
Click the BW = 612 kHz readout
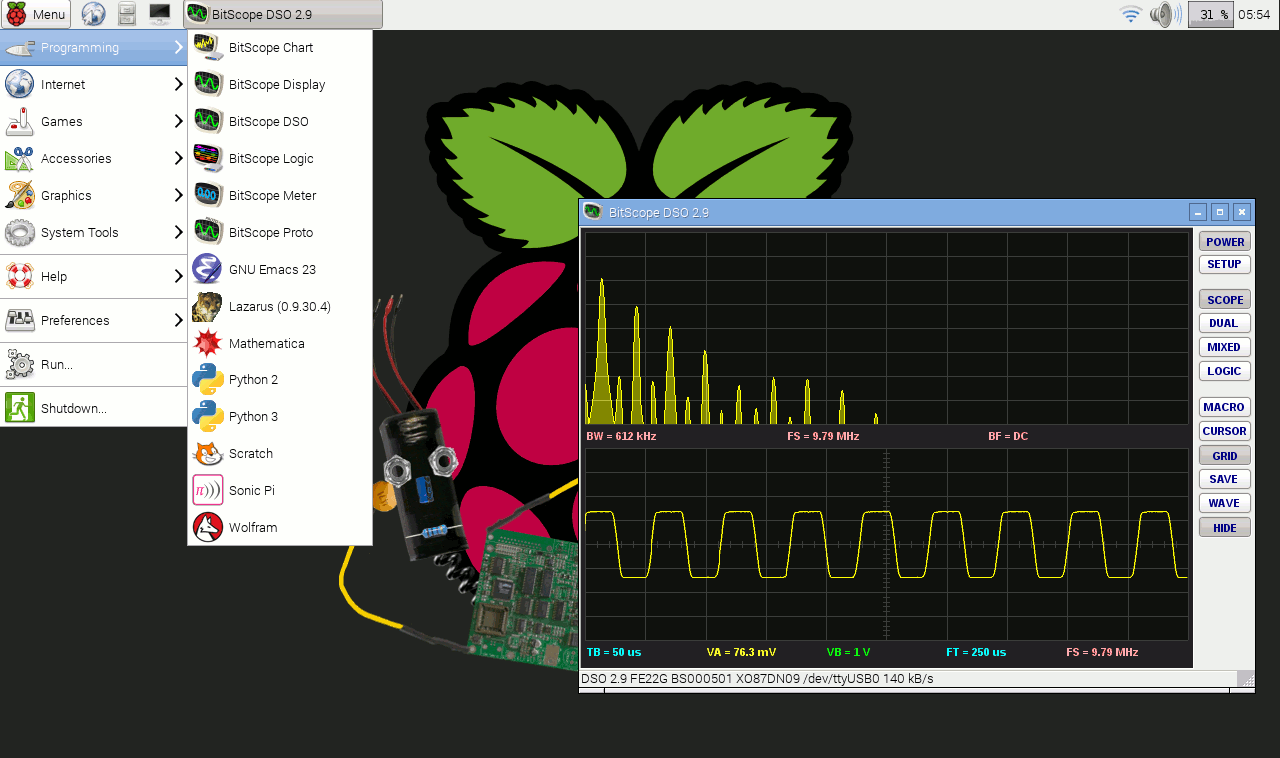621,436
